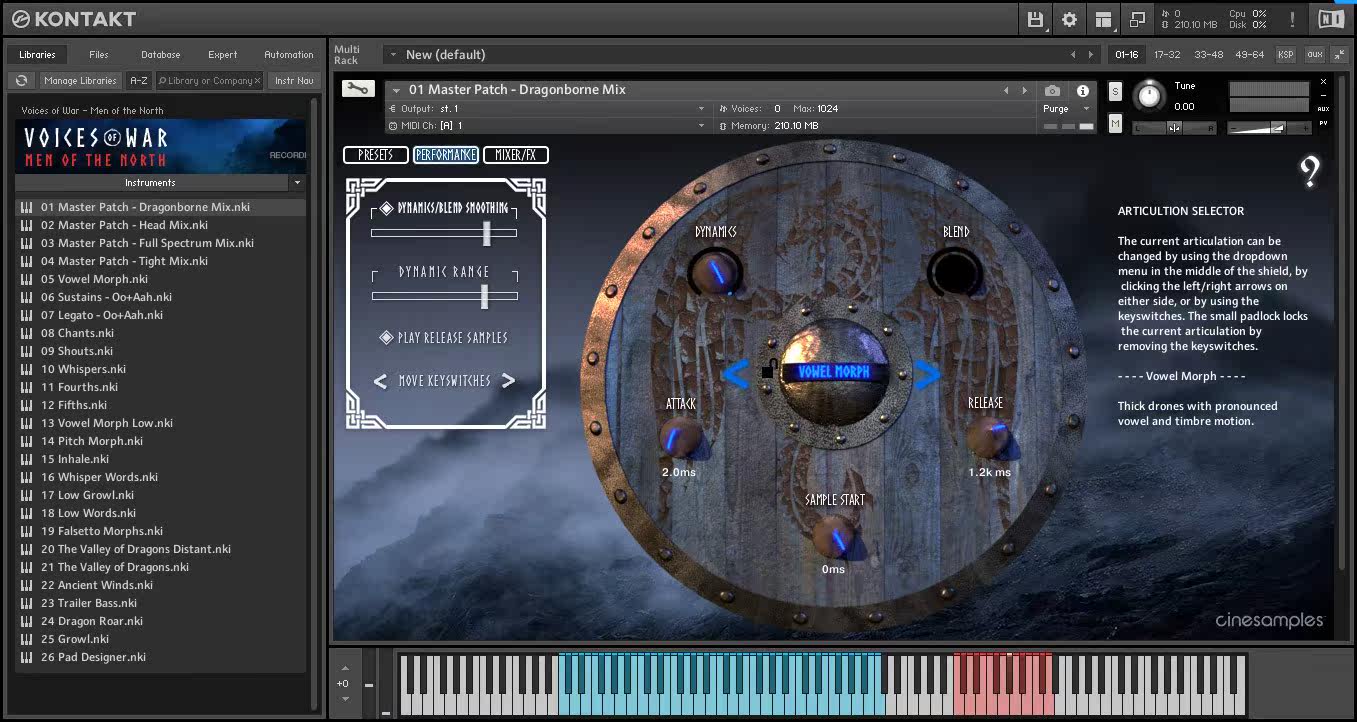Click the minimized view icon

[1137, 19]
